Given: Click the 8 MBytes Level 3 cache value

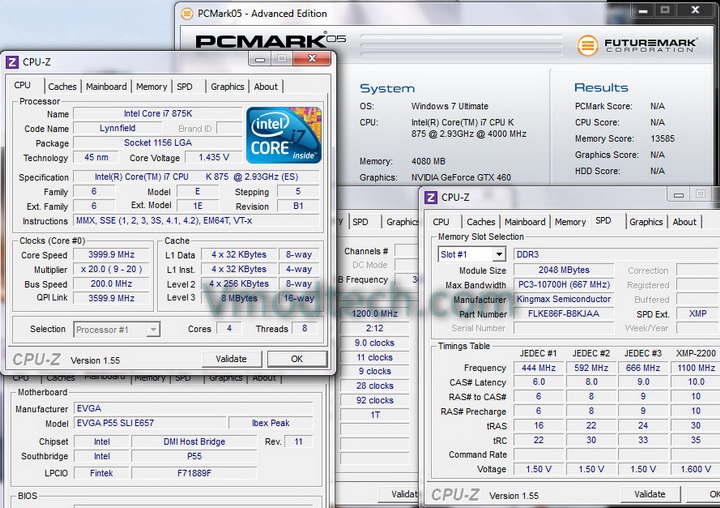Looking at the screenshot, I should click(x=239, y=298).
